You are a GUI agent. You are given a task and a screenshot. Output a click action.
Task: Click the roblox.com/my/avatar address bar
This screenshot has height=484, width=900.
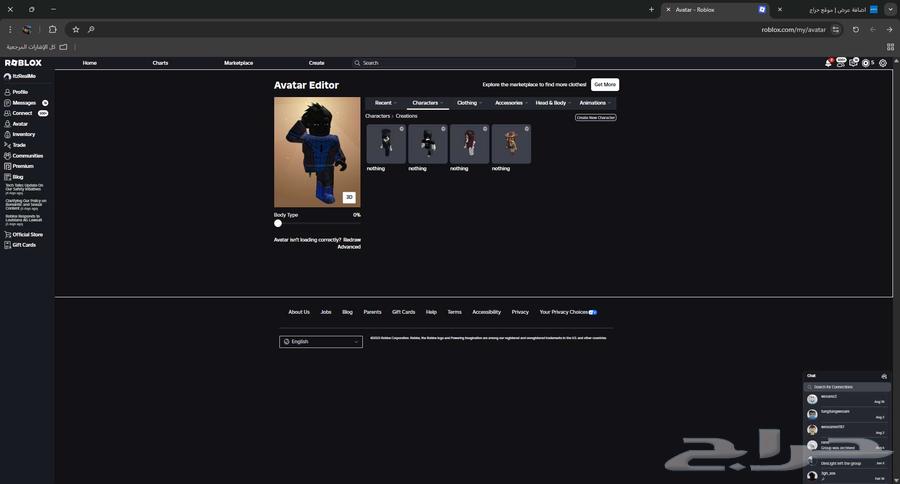pos(793,29)
